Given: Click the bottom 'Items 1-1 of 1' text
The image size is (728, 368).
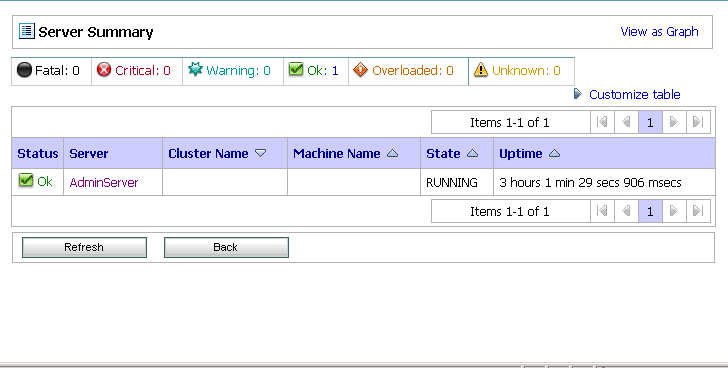Looking at the screenshot, I should (509, 212).
